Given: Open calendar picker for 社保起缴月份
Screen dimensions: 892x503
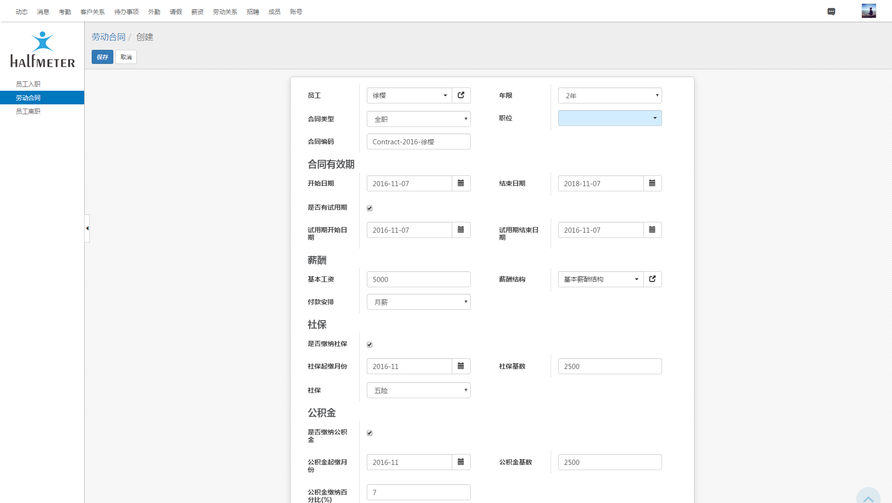Looking at the screenshot, I should coord(461,366).
